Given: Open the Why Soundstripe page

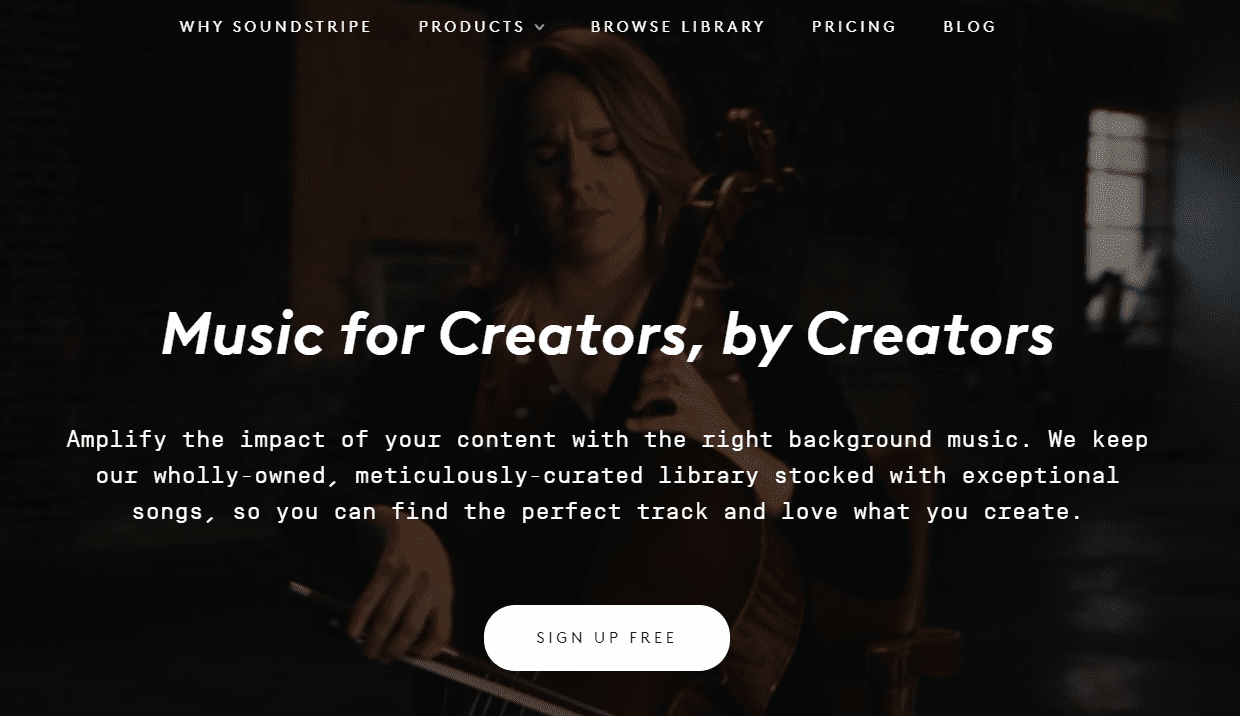Looking at the screenshot, I should point(275,27).
